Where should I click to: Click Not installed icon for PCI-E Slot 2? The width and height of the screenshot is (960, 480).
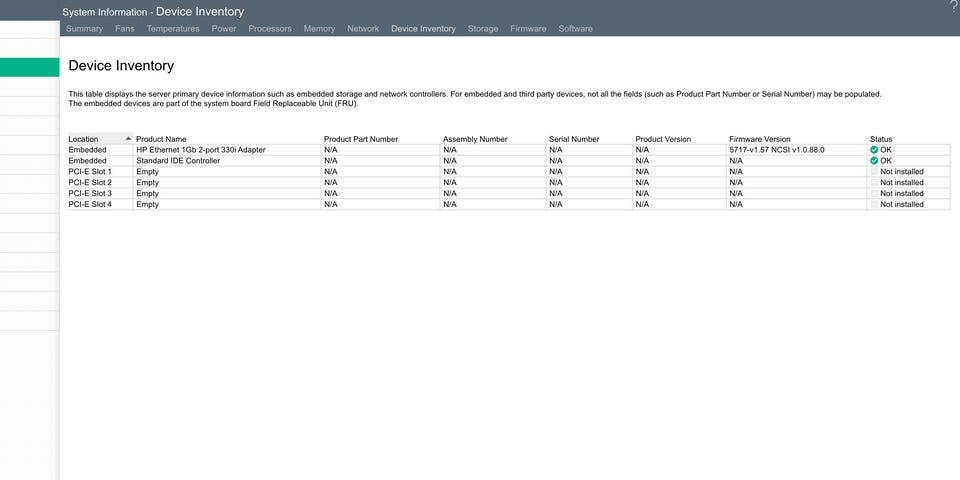(x=874, y=183)
